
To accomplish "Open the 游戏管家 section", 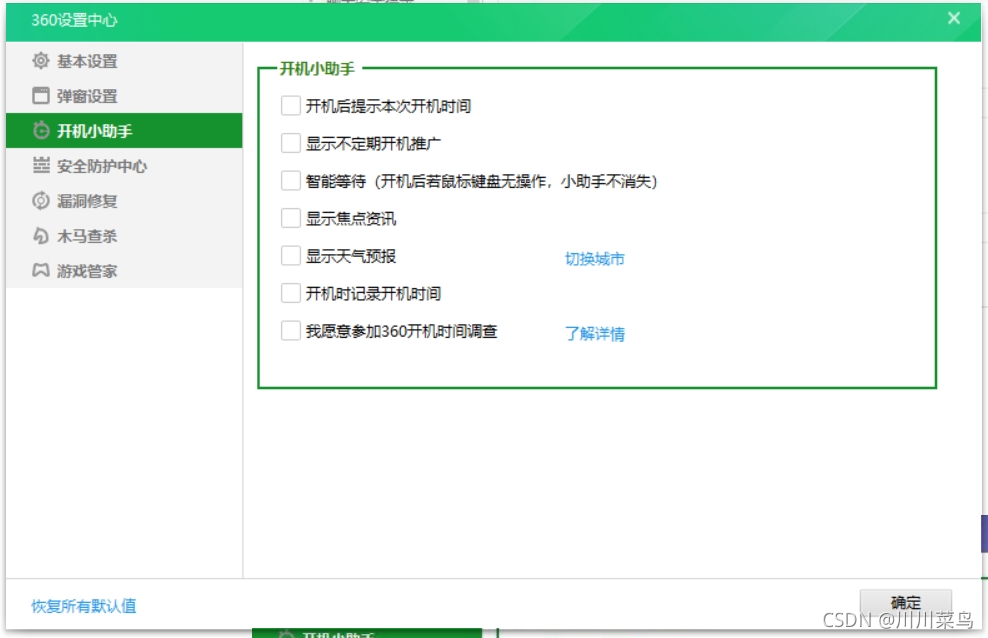I will [124, 270].
